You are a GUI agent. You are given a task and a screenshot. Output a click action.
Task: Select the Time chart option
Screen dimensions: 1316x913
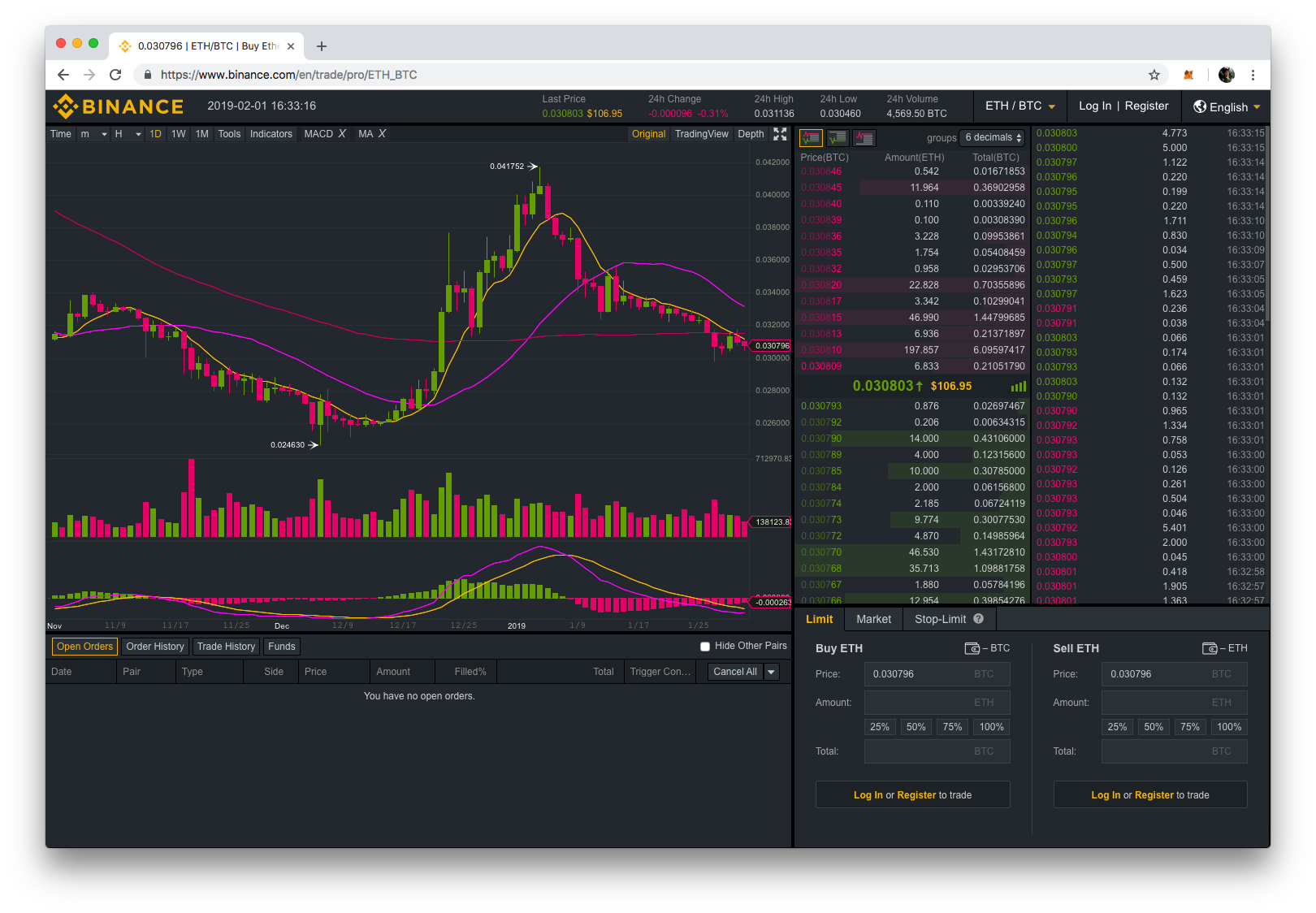[x=61, y=134]
